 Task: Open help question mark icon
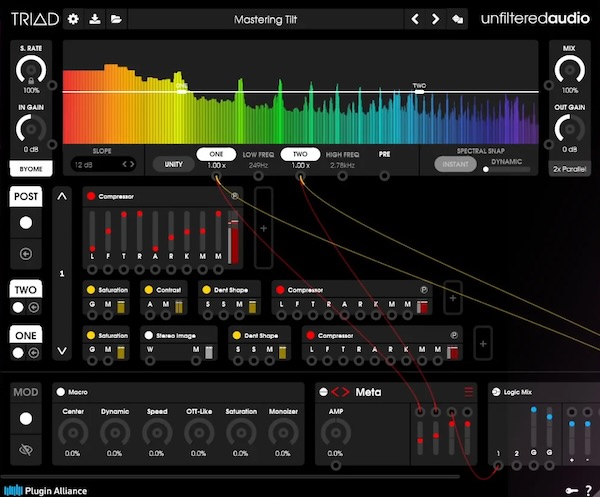589,490
